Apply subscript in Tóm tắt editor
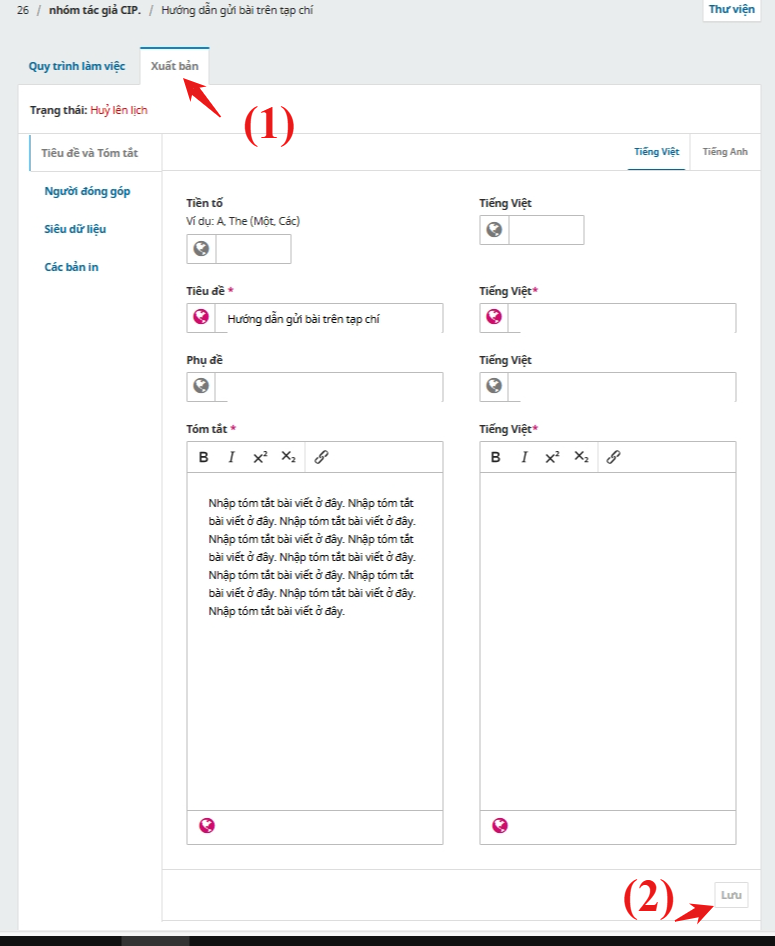Screen dimensions: 775x946 click(288, 457)
